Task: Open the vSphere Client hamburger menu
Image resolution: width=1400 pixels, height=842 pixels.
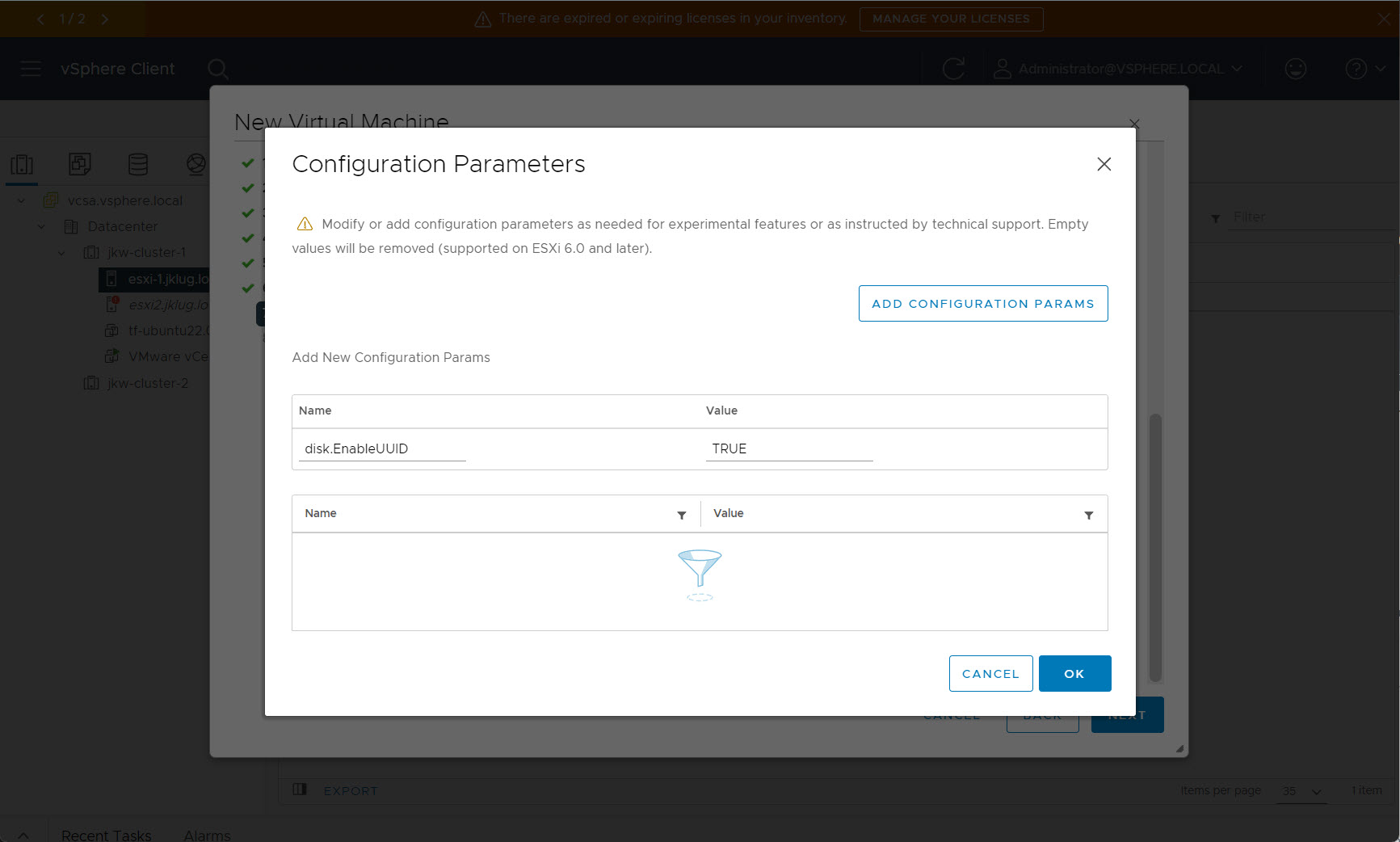Action: coord(31,69)
